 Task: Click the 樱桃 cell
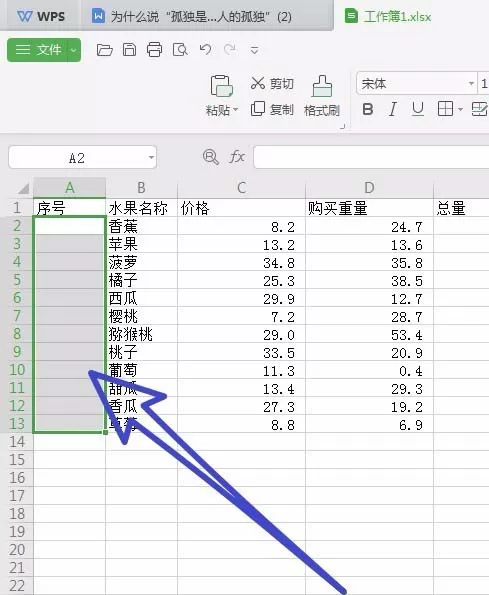click(x=141, y=316)
